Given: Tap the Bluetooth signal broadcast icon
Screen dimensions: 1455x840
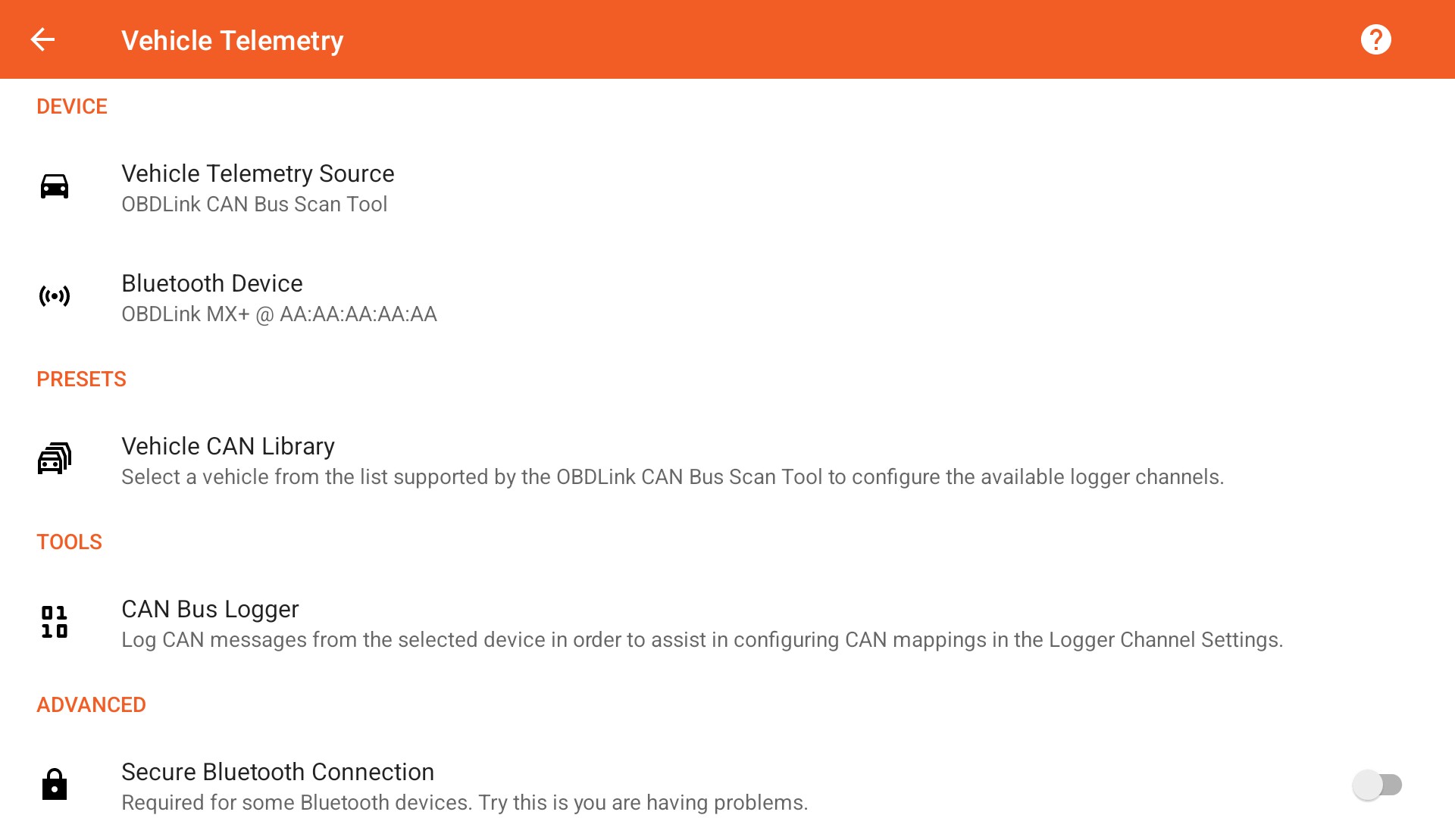Looking at the screenshot, I should (x=55, y=295).
